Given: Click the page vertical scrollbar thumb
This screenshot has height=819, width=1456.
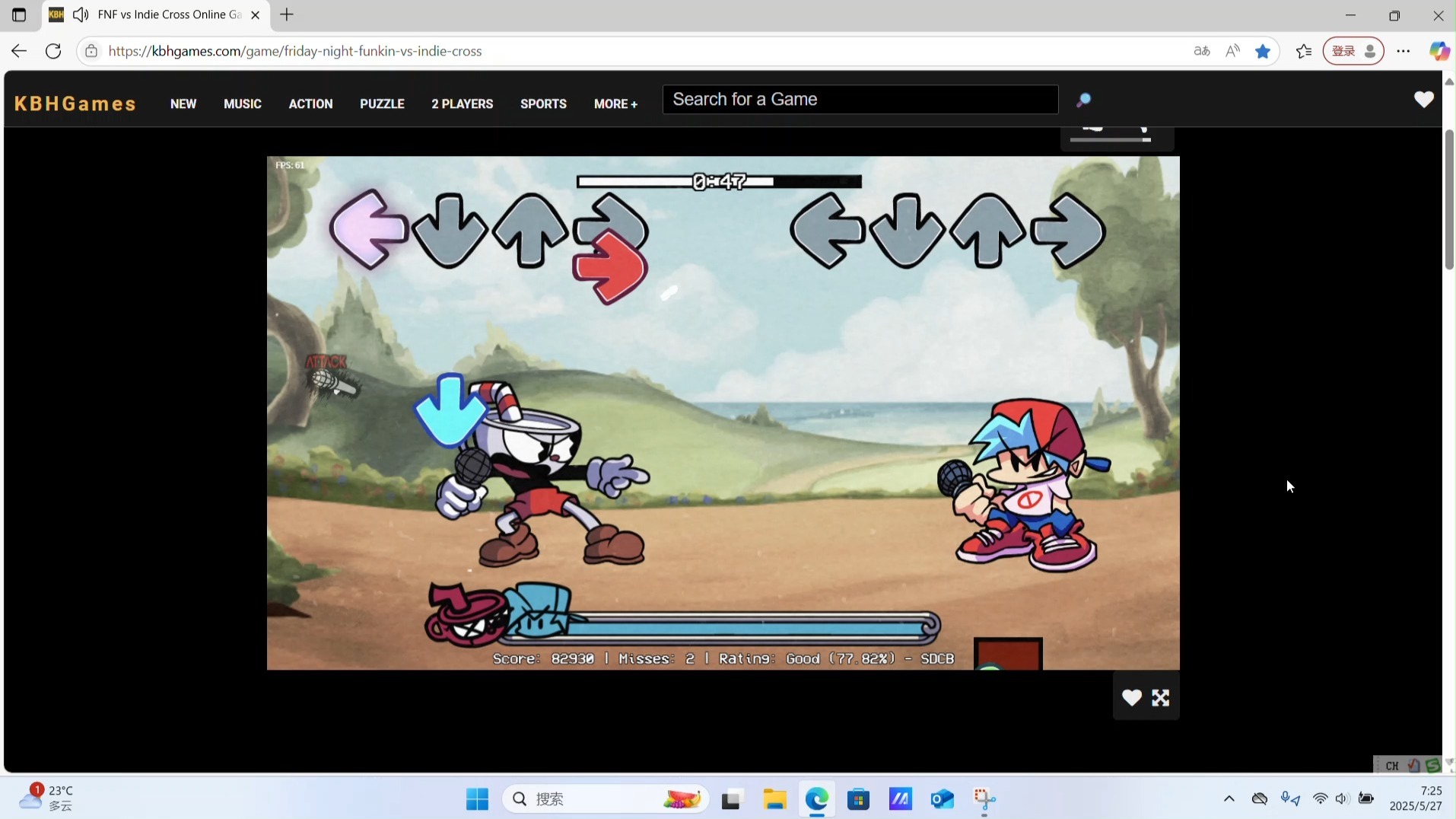Looking at the screenshot, I should click(1448, 199).
